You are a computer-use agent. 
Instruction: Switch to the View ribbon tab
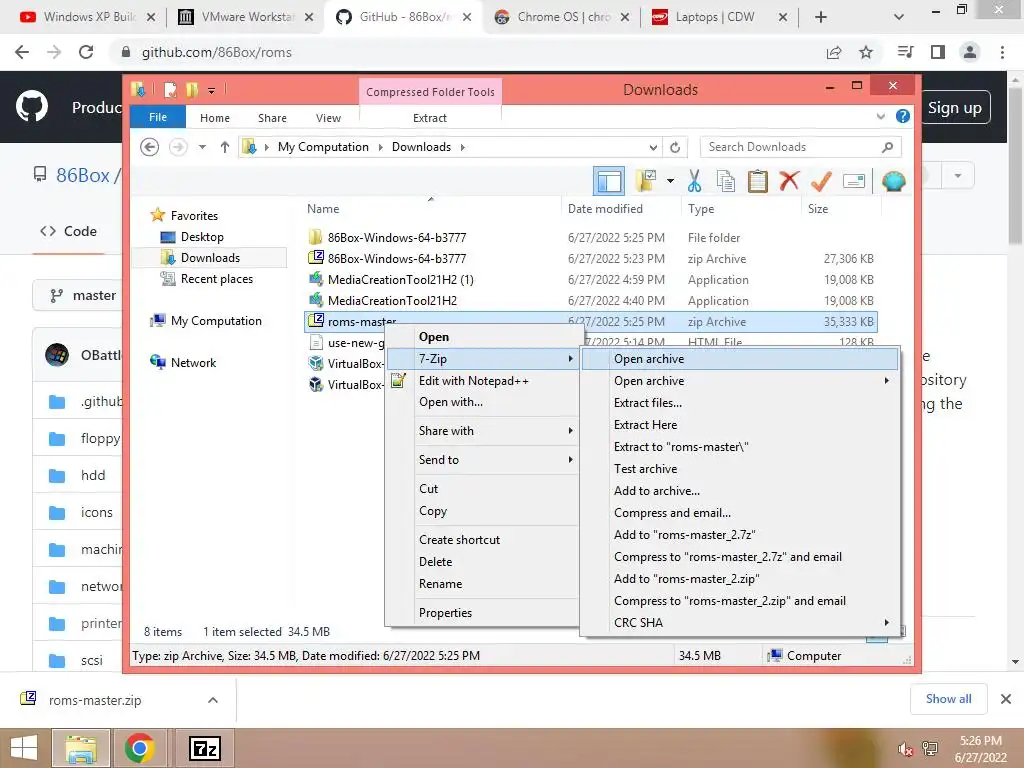(x=328, y=118)
